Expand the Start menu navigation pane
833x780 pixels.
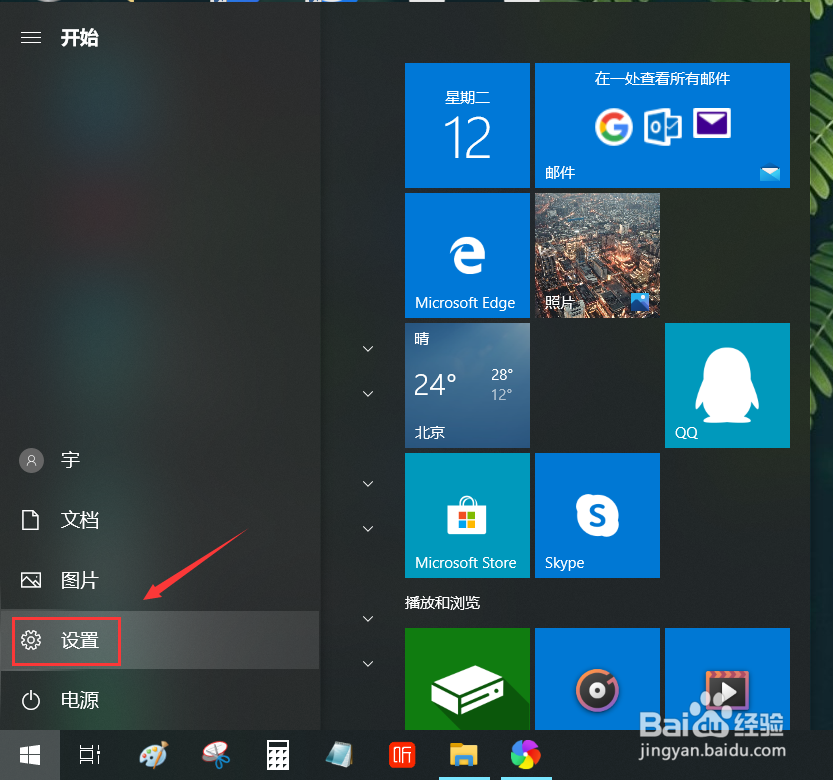30,37
